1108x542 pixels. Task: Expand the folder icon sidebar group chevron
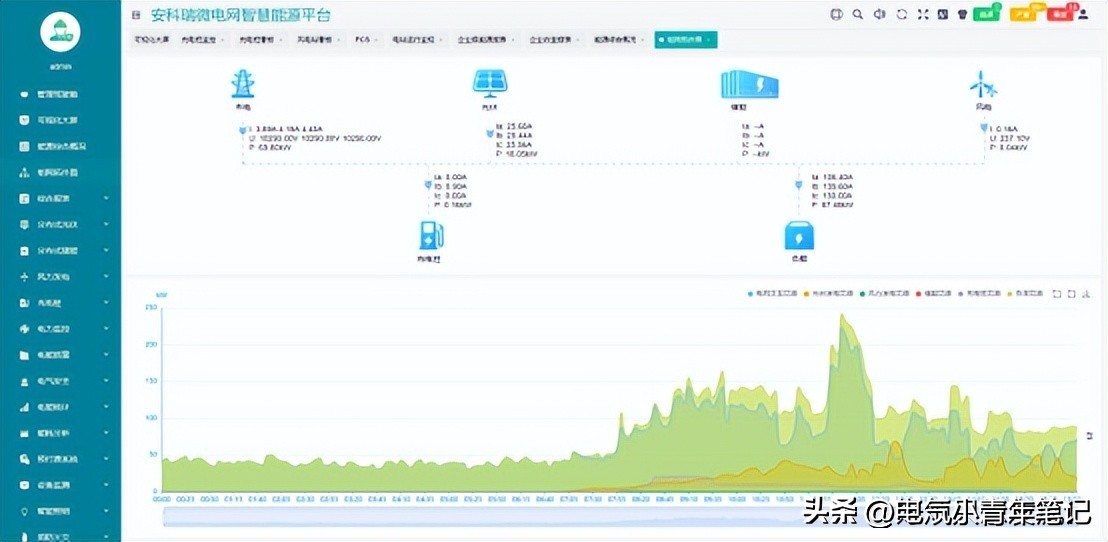pyautogui.click(x=106, y=355)
